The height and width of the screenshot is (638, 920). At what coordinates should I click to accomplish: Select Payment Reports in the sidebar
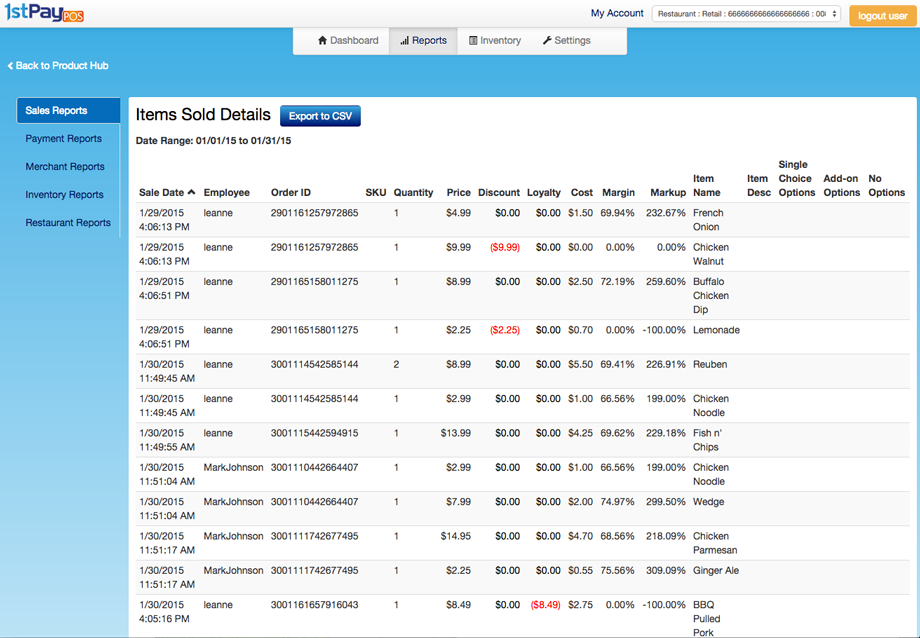63,139
